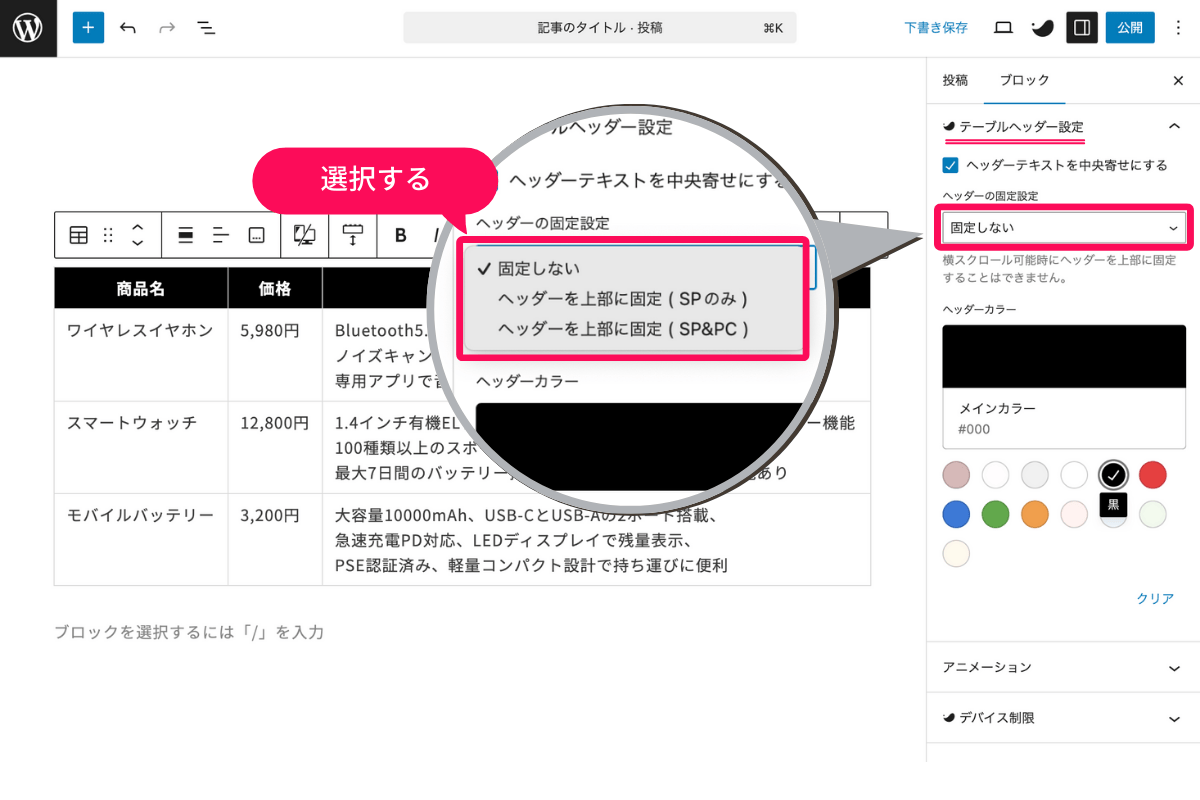Open the block inserter with the plus icon
The width and height of the screenshot is (1200, 800).
tap(88, 27)
